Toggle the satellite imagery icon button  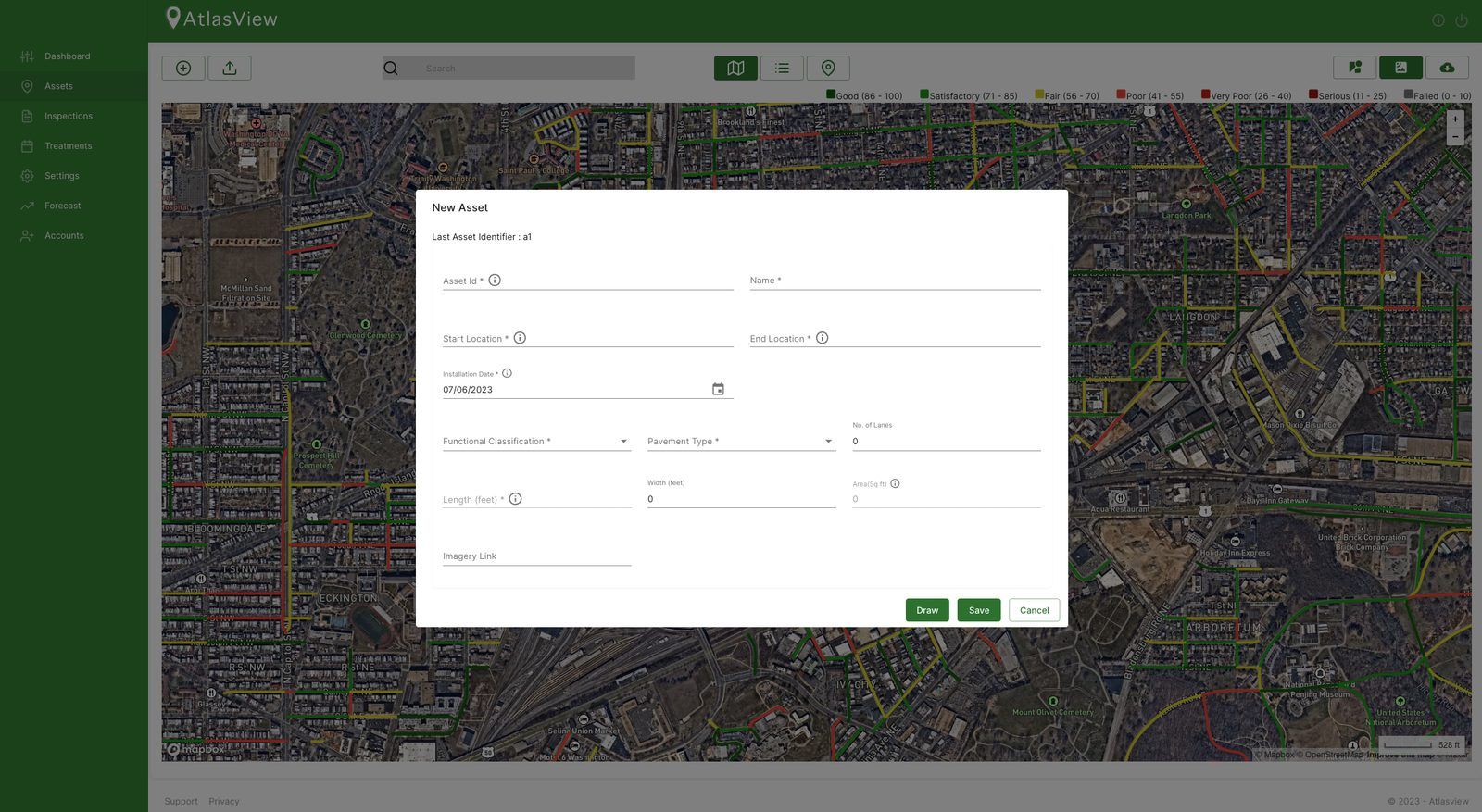point(1400,68)
